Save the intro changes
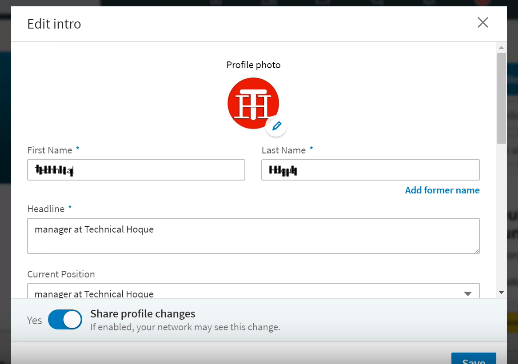The height and width of the screenshot is (364, 518). pos(473,359)
